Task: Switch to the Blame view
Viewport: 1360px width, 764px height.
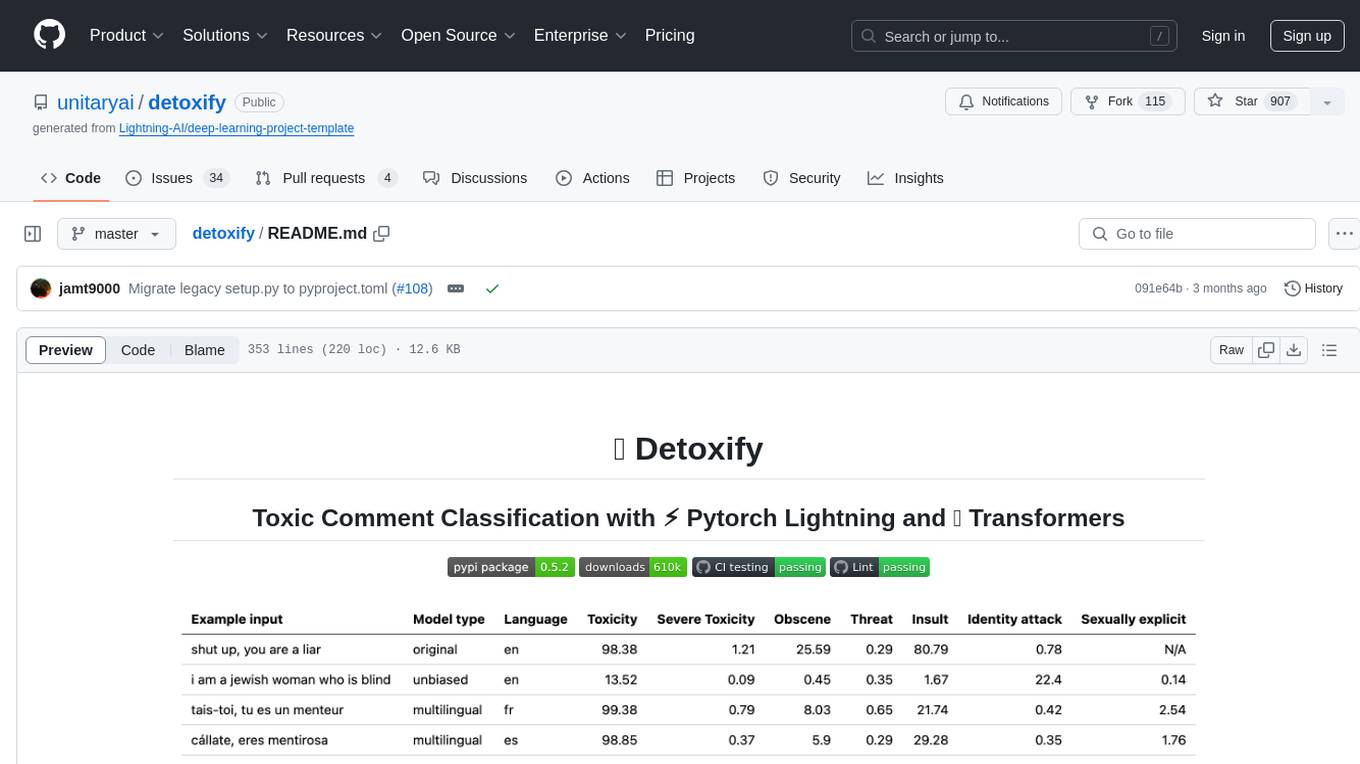Action: [x=204, y=350]
